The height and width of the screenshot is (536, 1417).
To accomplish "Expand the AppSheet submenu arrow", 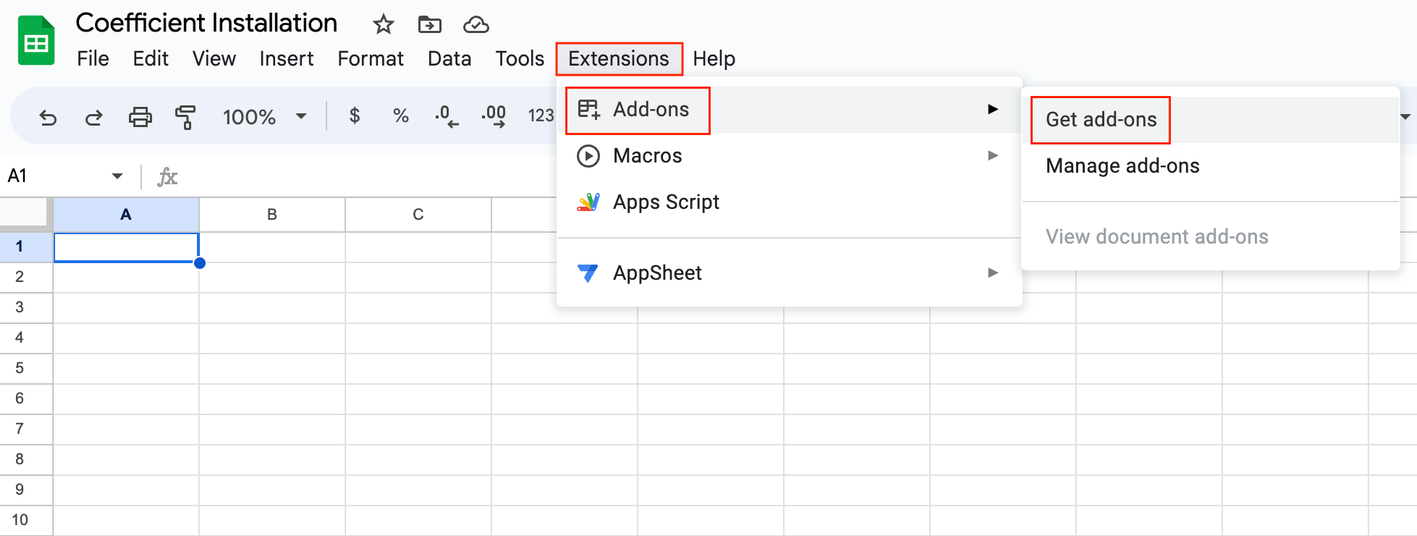I will pos(993,273).
